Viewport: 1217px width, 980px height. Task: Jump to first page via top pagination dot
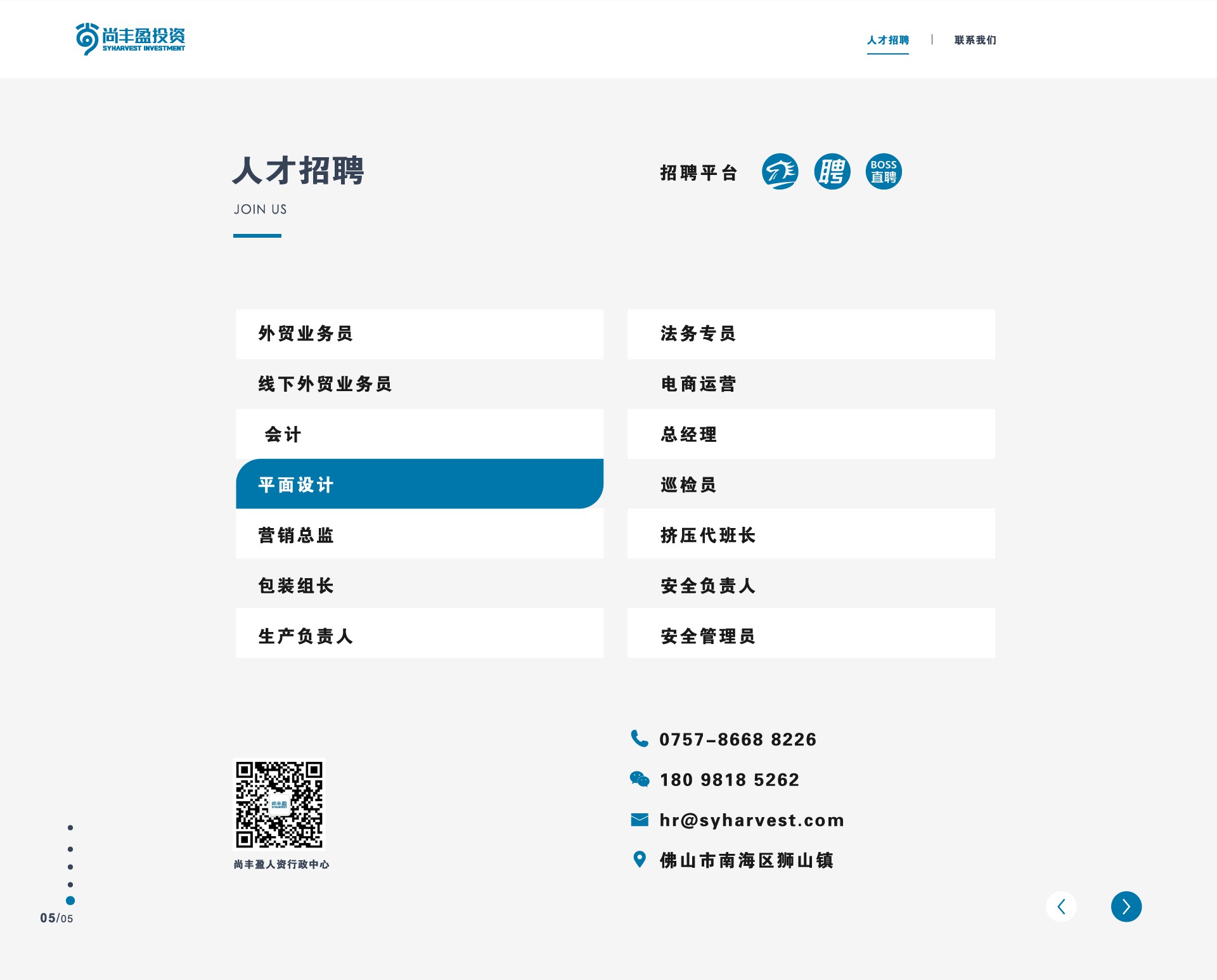(70, 828)
